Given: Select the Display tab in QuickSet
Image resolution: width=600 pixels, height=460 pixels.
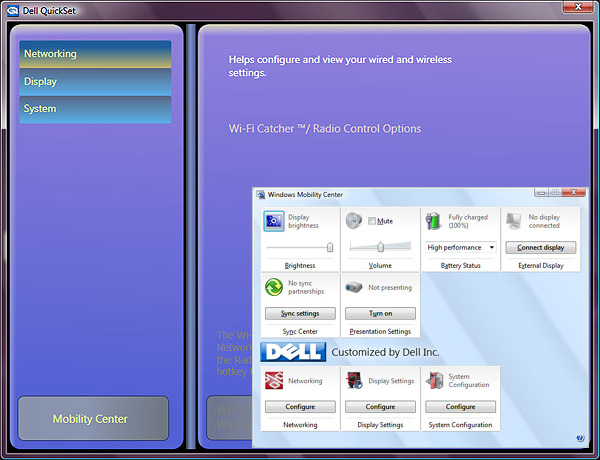Looking at the screenshot, I should [95, 82].
